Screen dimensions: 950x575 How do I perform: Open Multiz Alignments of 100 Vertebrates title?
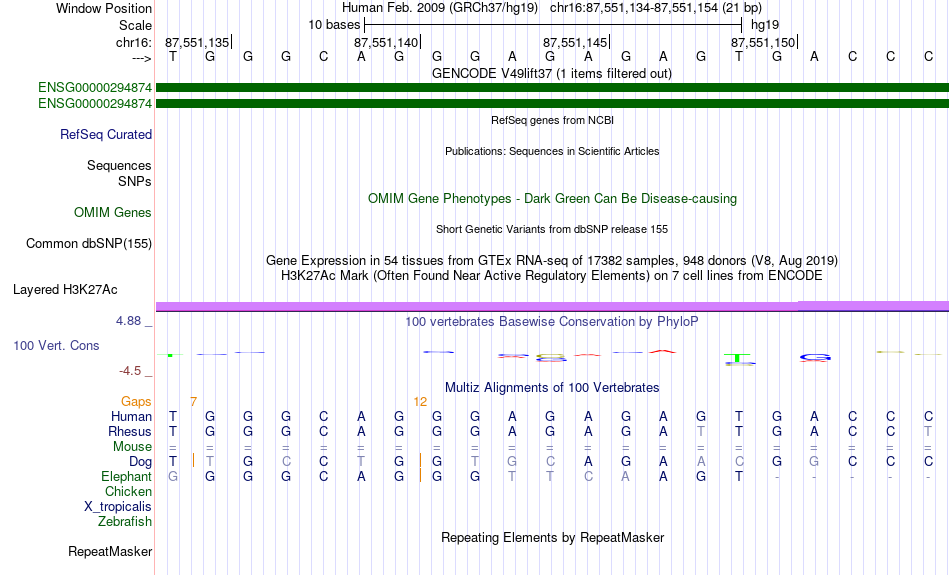(552, 388)
